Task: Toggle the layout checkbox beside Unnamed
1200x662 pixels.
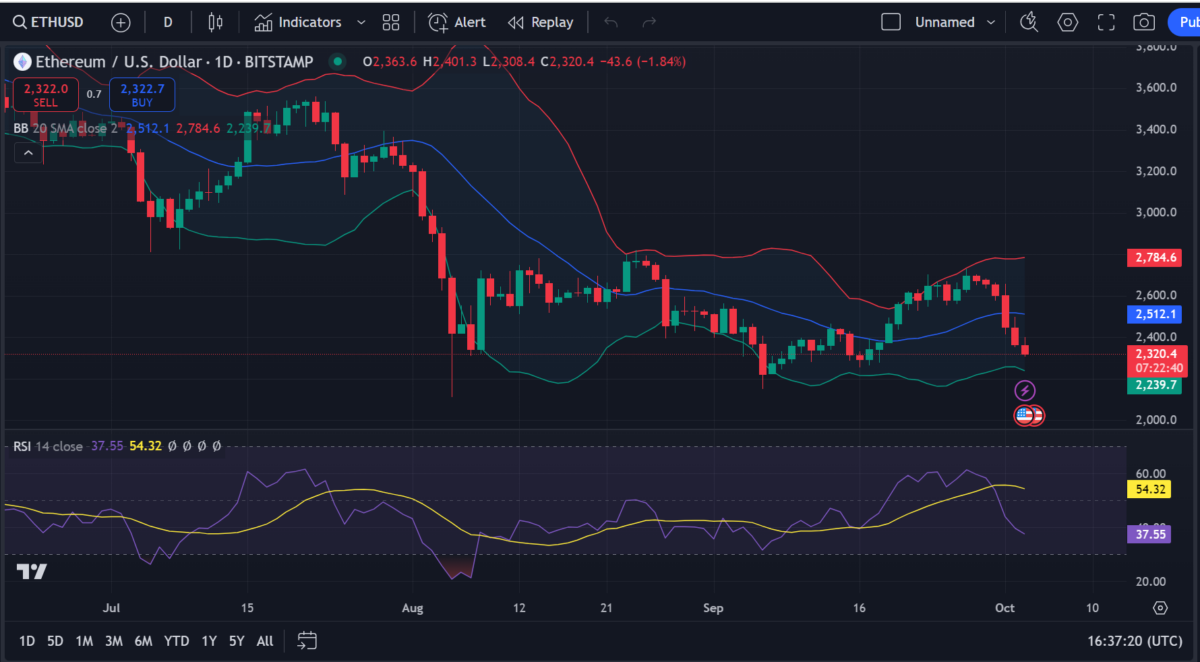Action: click(x=890, y=22)
